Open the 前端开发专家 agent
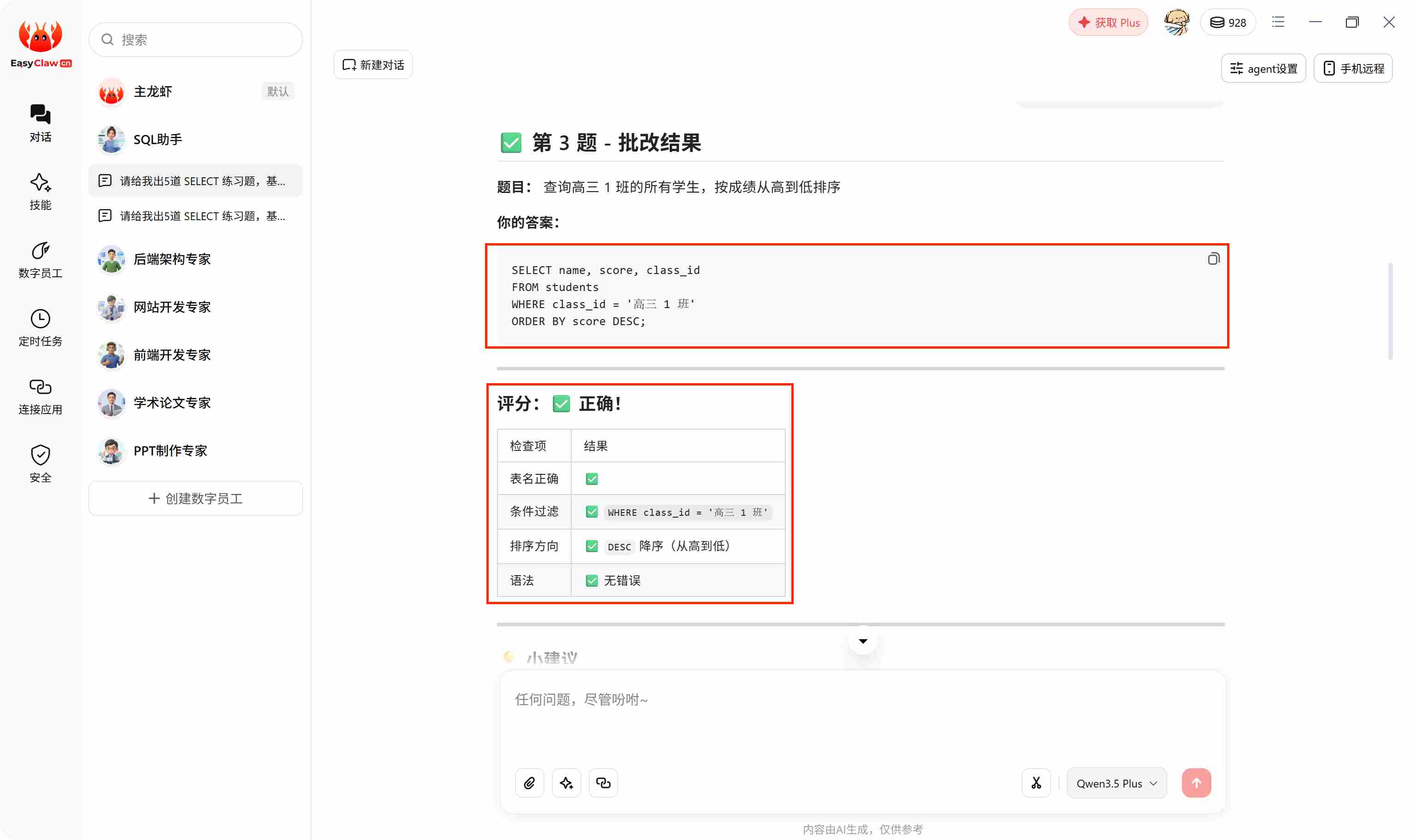The height and width of the screenshot is (840, 1415). point(195,355)
